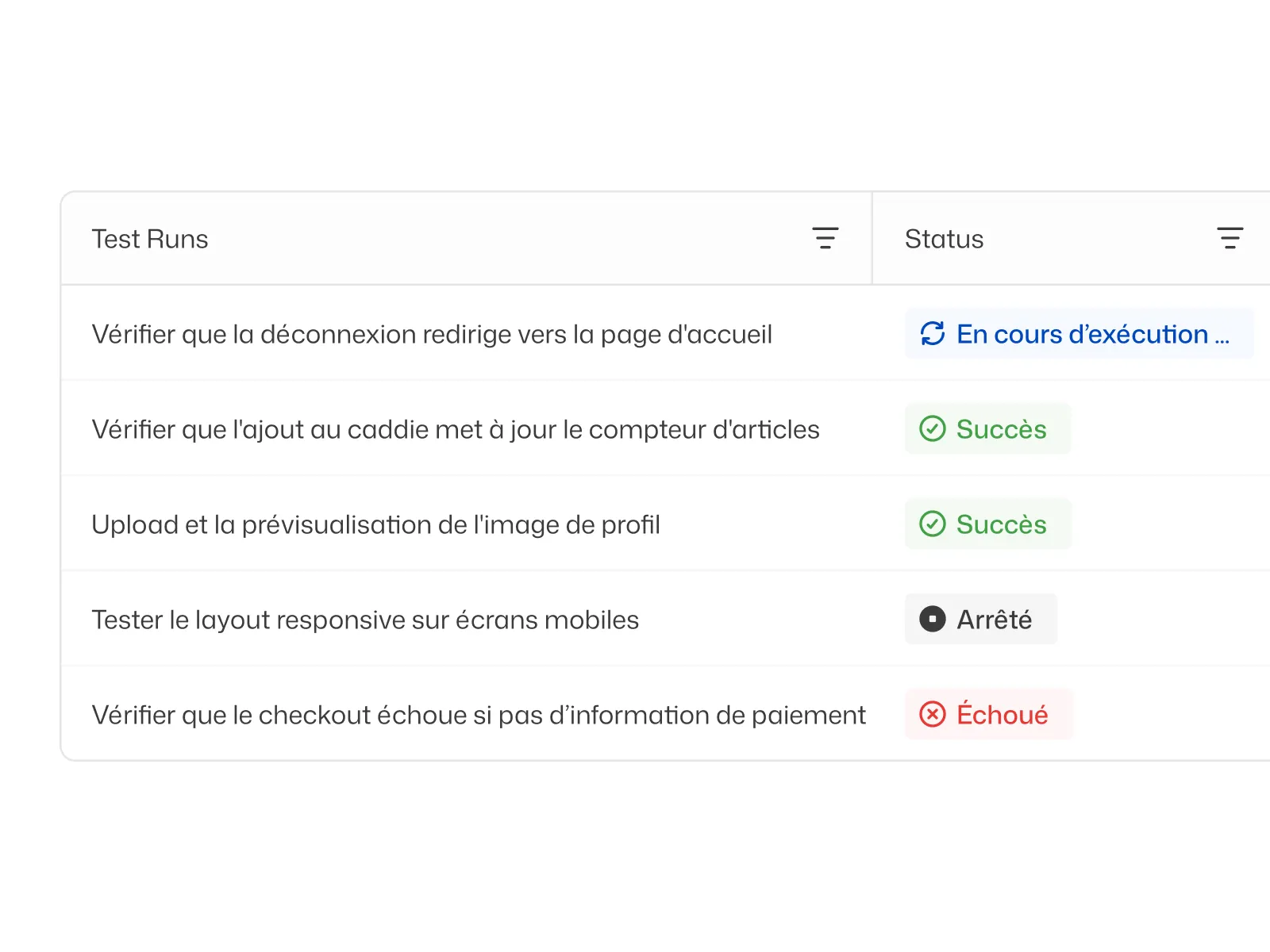Click the Succès badge on profile image row
1270x952 pixels.
point(987,524)
